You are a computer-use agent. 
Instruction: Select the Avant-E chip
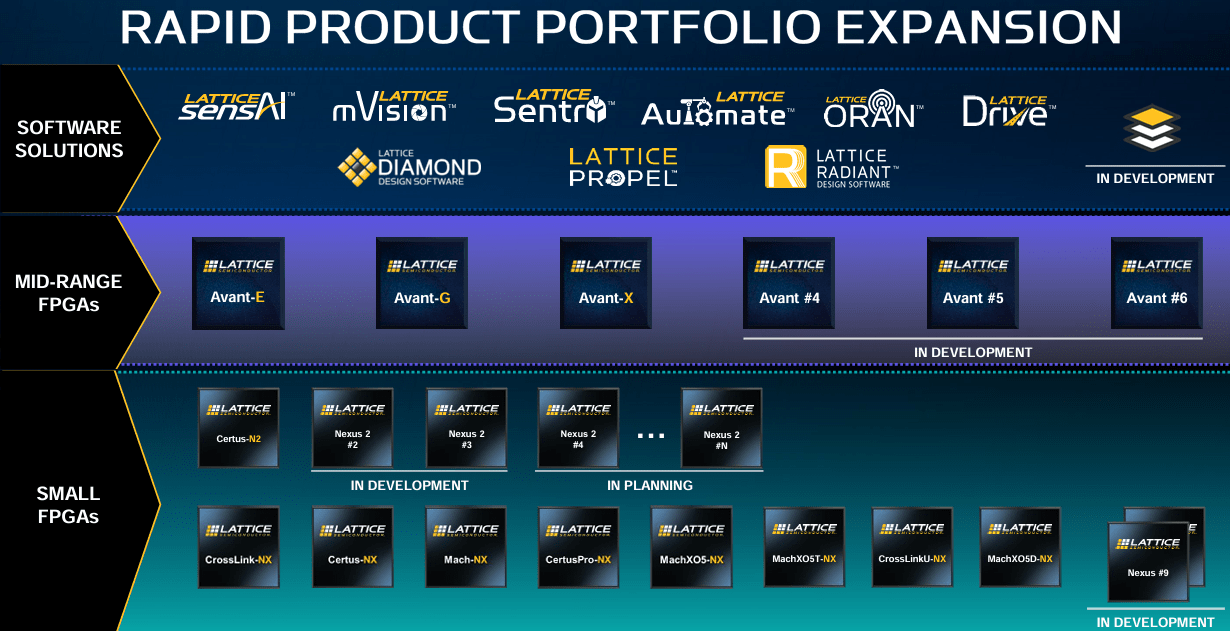(238, 283)
